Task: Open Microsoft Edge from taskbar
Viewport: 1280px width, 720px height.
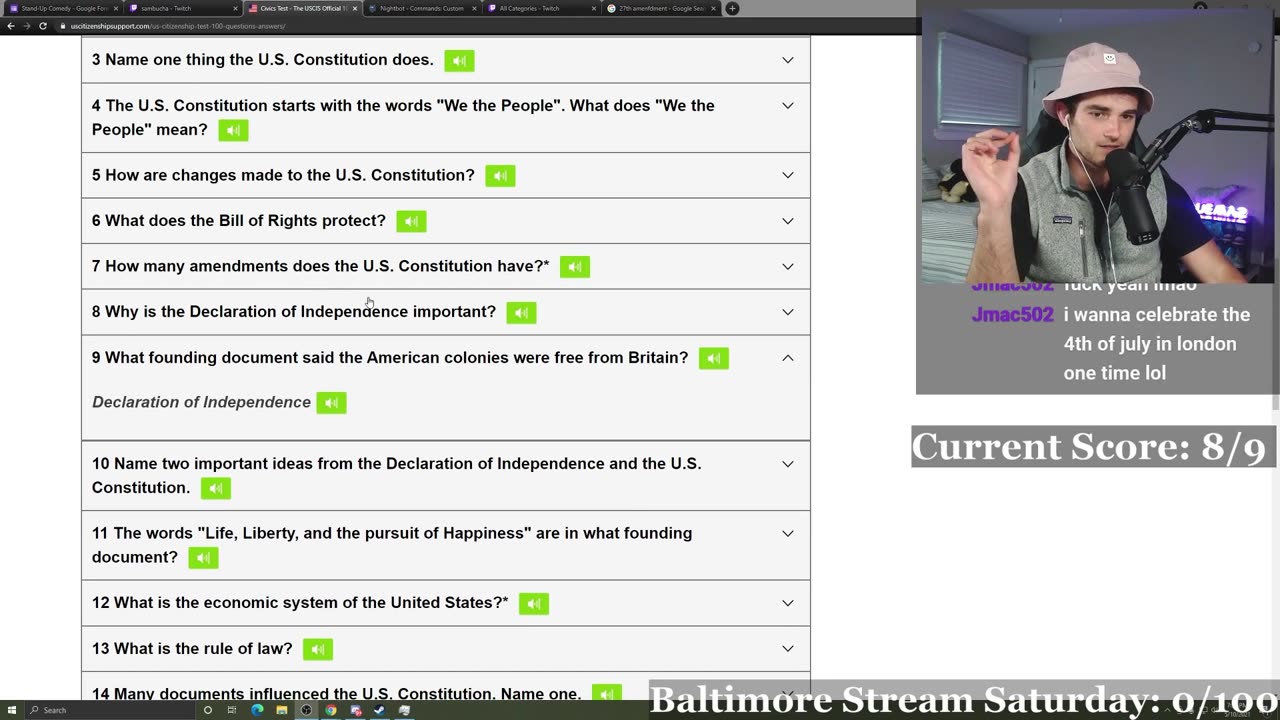Action: (257, 710)
